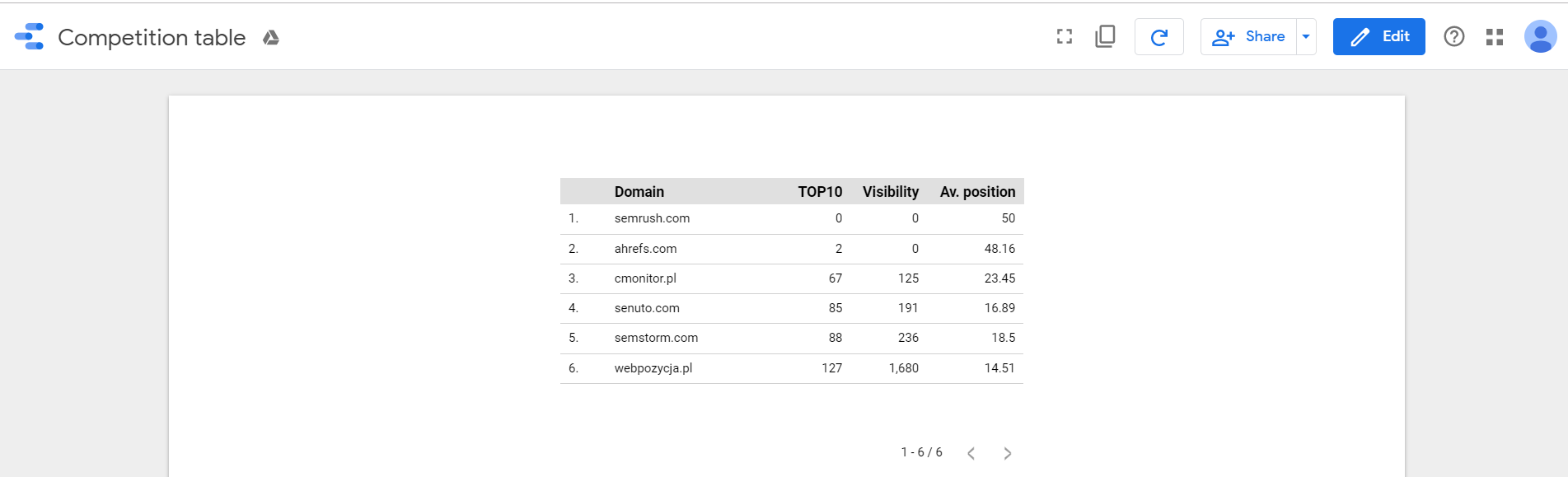Image resolution: width=1568 pixels, height=477 pixels.
Task: Click the 67 TOP10 value
Action: tap(835, 278)
